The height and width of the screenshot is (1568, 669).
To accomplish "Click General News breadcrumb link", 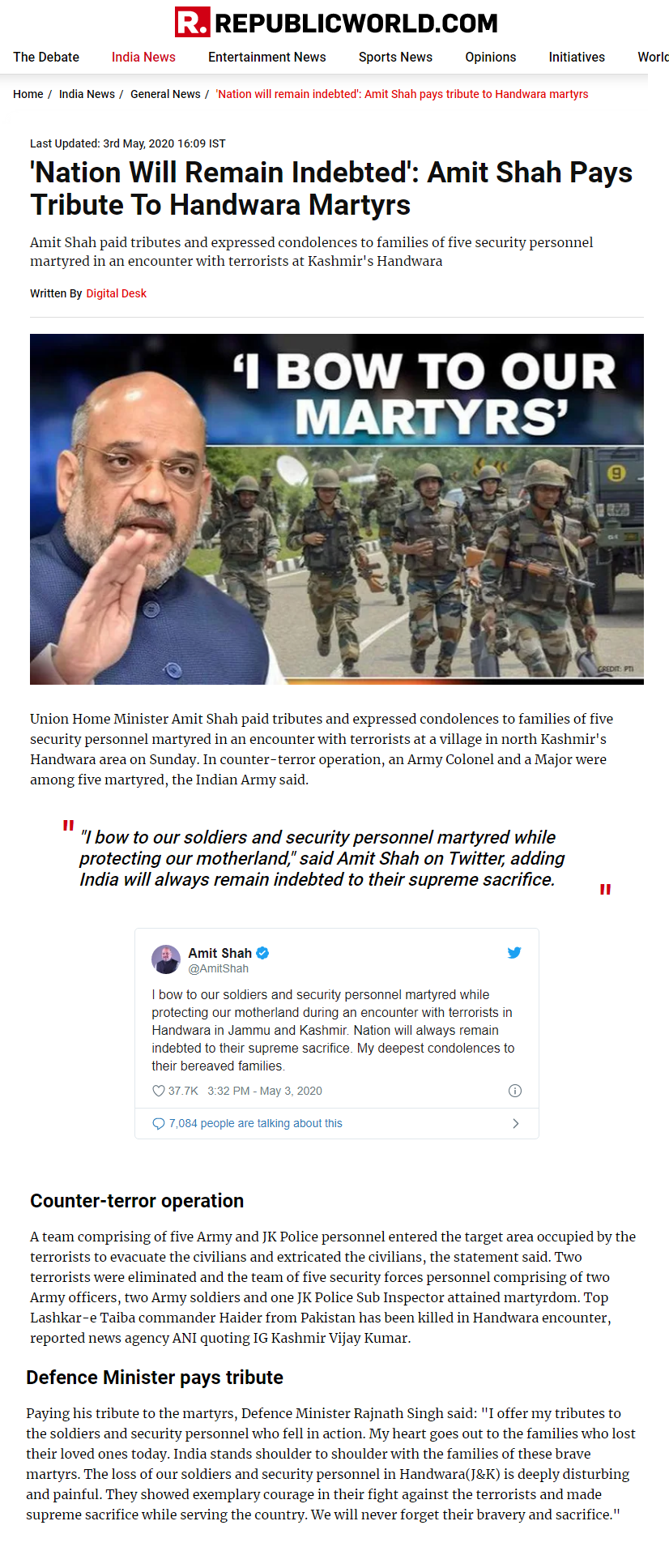I will pyautogui.click(x=165, y=94).
